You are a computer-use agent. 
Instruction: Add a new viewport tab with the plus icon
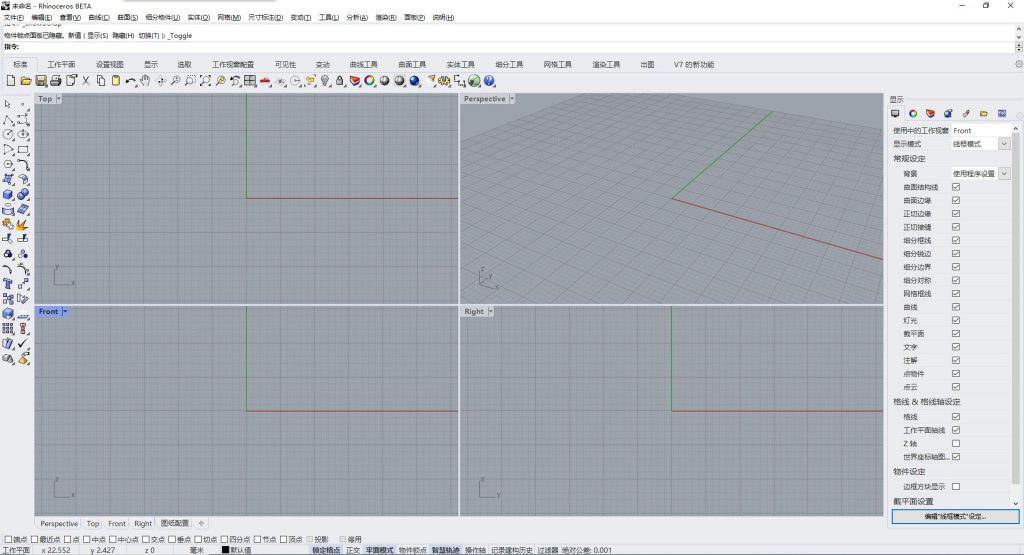pos(201,523)
